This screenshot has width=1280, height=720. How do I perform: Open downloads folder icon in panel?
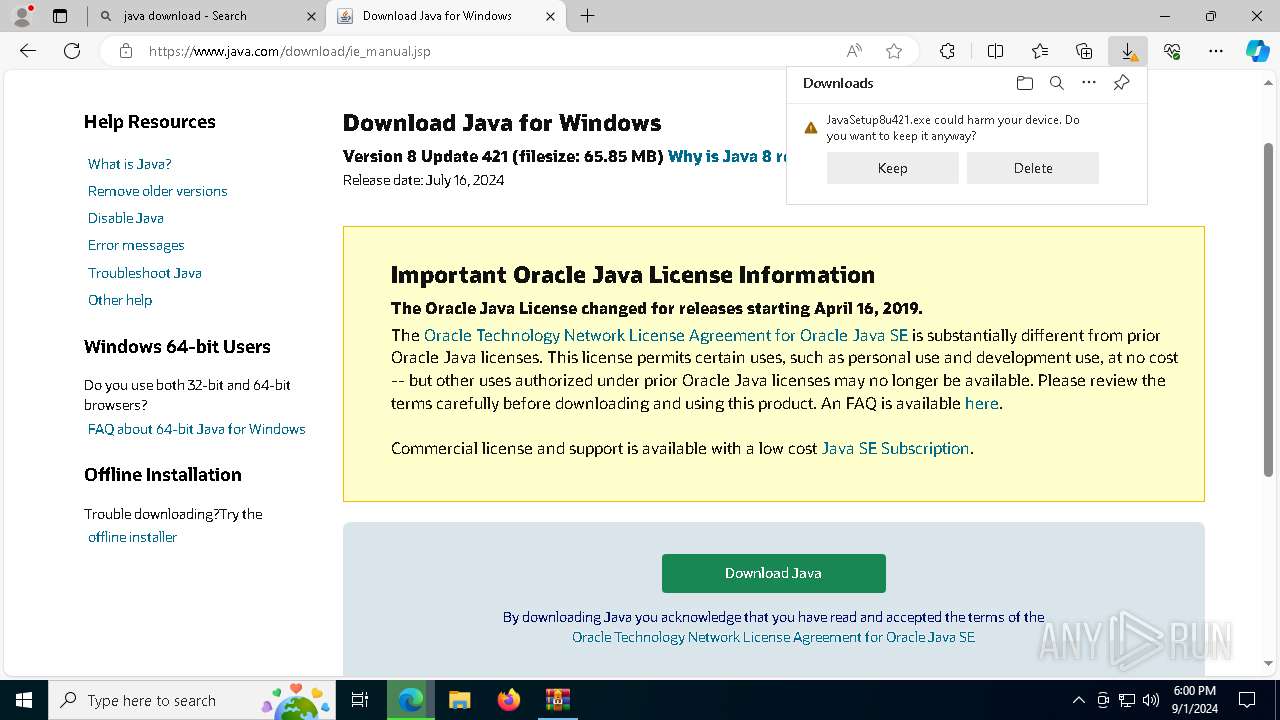[1024, 83]
